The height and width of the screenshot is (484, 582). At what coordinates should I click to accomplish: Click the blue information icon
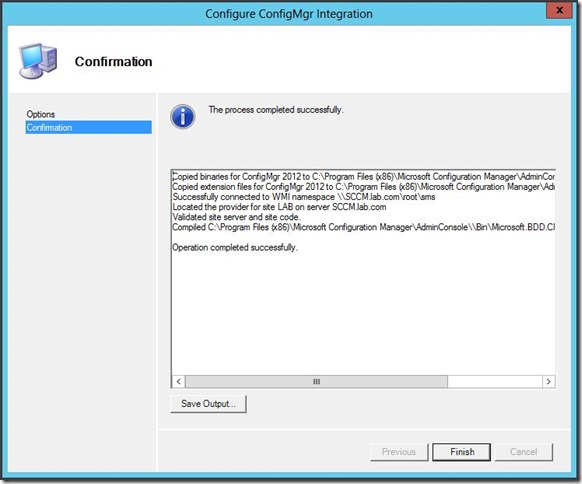(183, 117)
